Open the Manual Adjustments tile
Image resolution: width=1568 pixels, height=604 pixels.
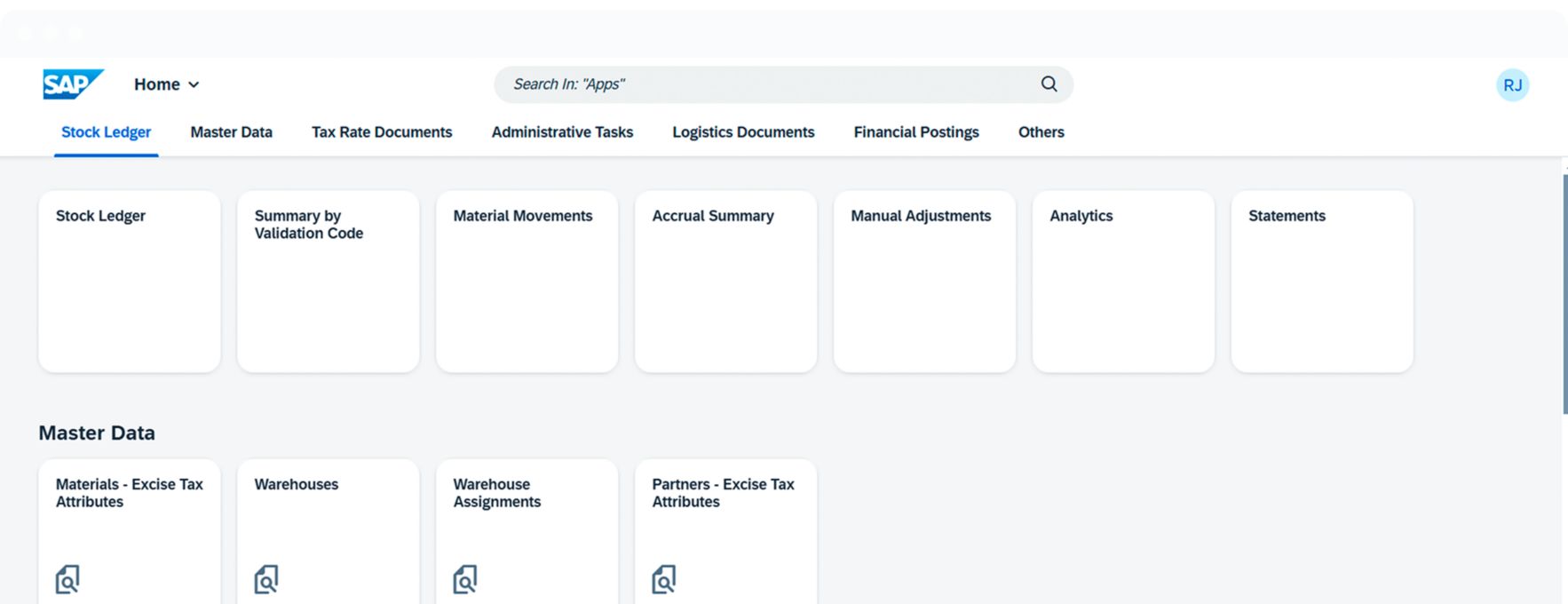[x=924, y=281]
